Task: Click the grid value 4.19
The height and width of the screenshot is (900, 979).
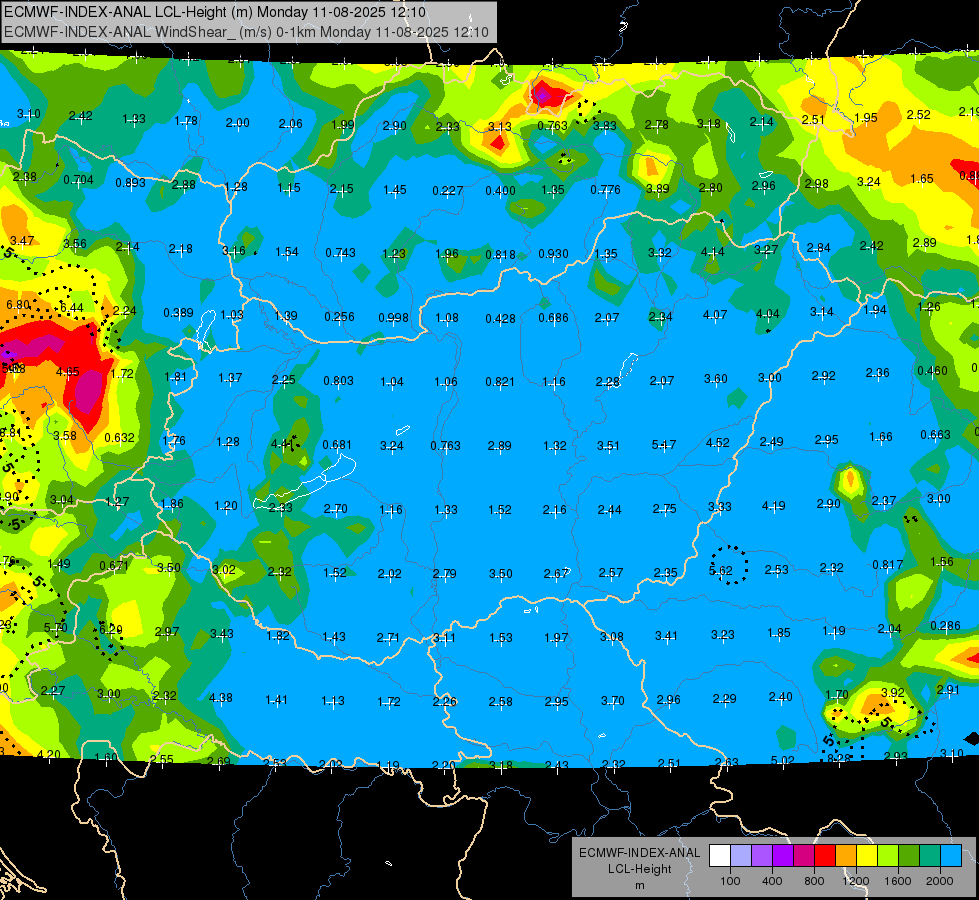Action: (774, 506)
